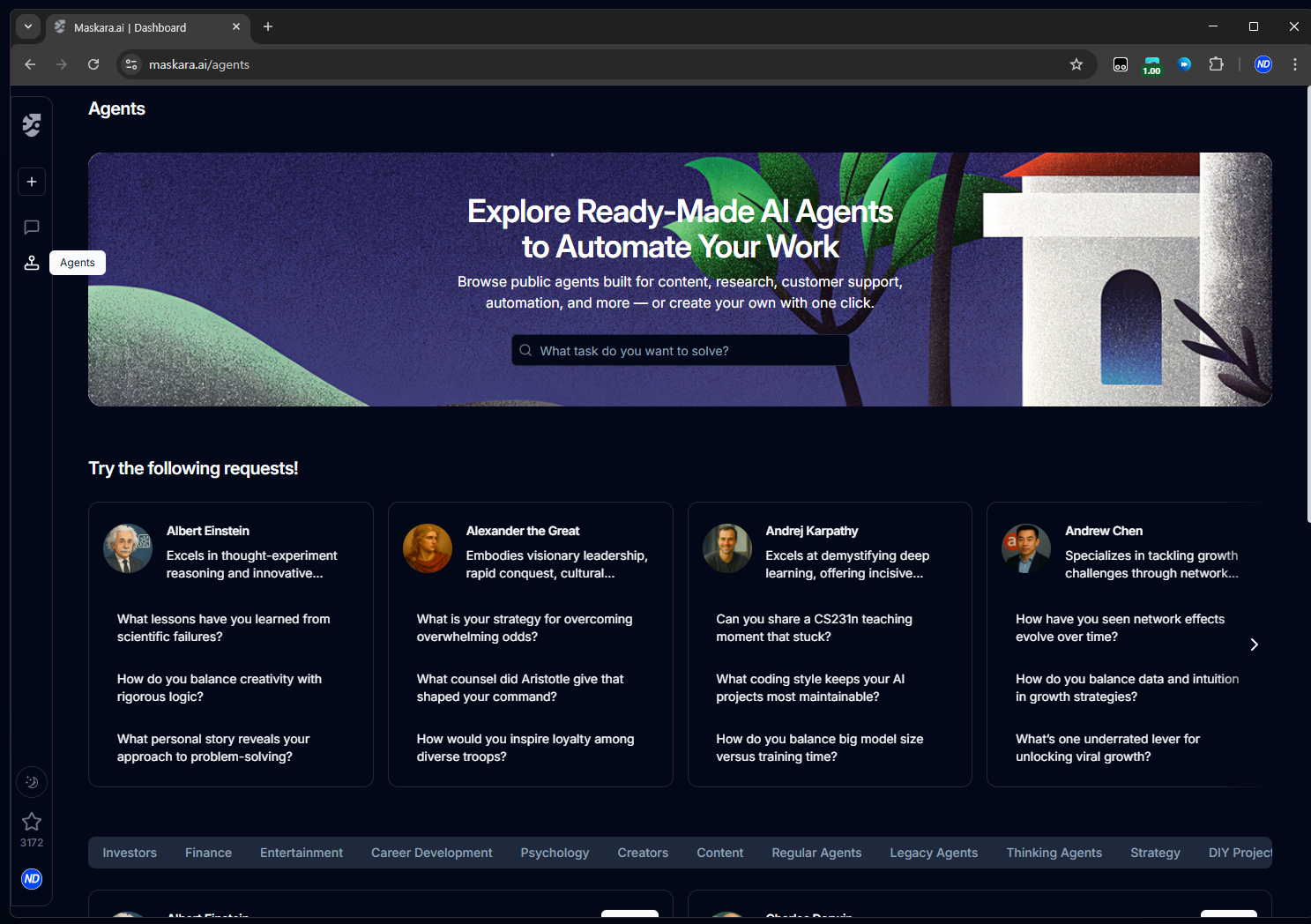Select the Entertainment category tab
1311x924 pixels.
coord(302,853)
